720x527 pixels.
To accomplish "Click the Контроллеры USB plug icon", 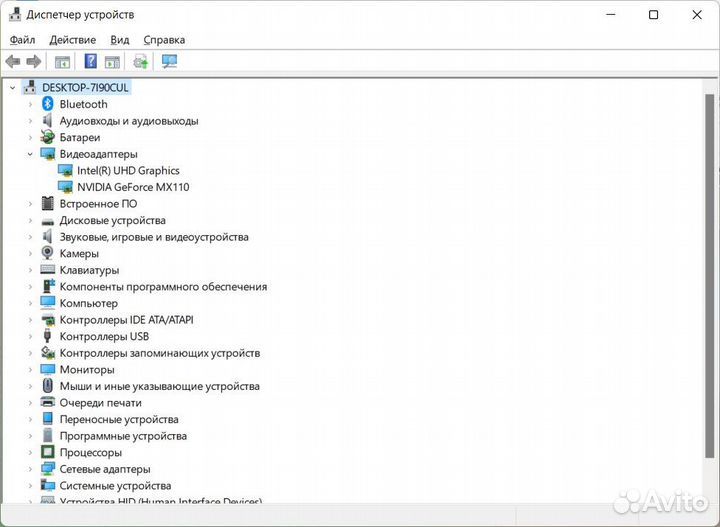I will tap(47, 336).
